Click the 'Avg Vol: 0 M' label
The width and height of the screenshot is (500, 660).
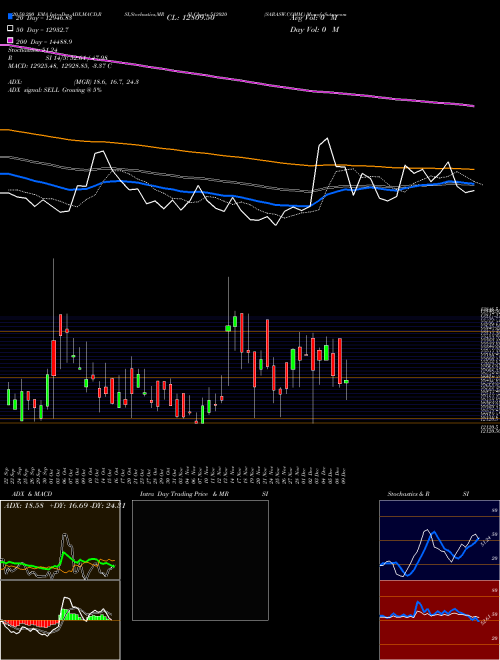[314, 18]
